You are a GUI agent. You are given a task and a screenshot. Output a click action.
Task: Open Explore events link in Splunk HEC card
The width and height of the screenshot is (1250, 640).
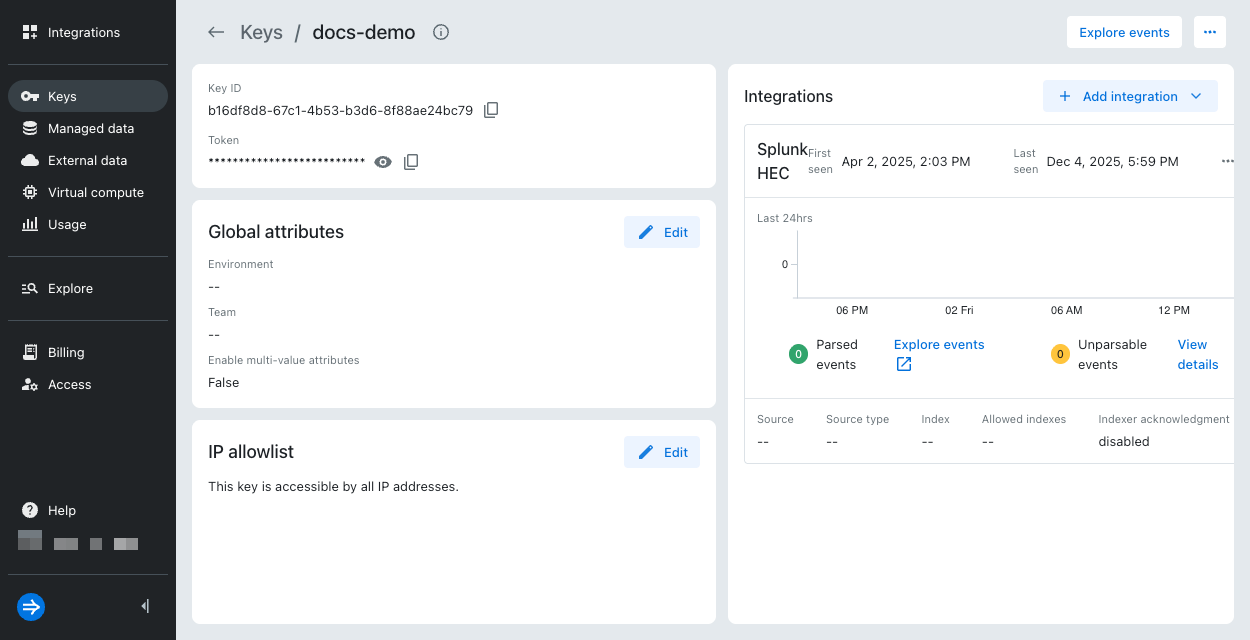pyautogui.click(x=939, y=344)
